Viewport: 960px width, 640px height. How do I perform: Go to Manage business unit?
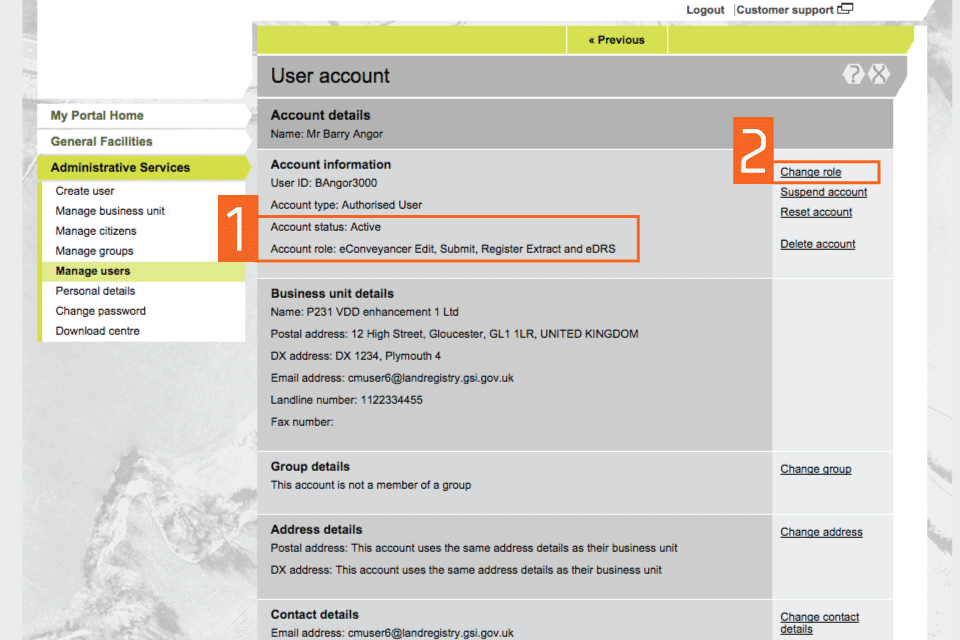click(x=110, y=211)
